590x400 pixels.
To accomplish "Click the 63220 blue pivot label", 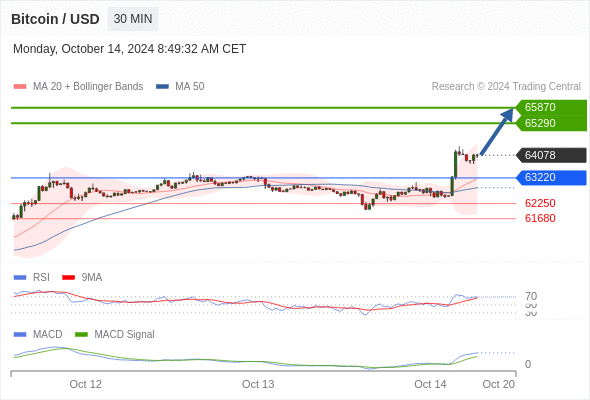I will pos(551,177).
